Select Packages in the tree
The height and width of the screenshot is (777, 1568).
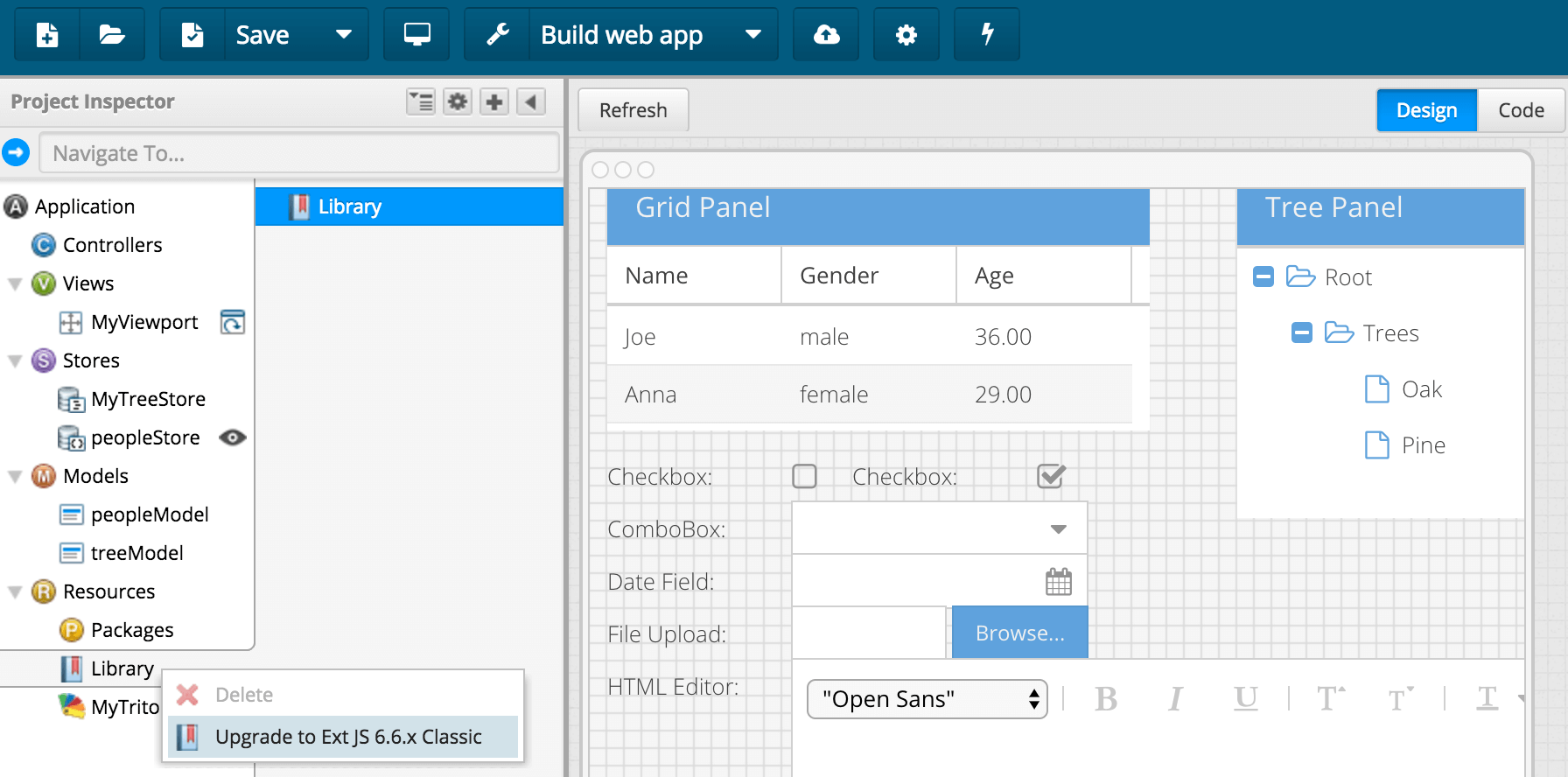pyautogui.click(x=132, y=630)
